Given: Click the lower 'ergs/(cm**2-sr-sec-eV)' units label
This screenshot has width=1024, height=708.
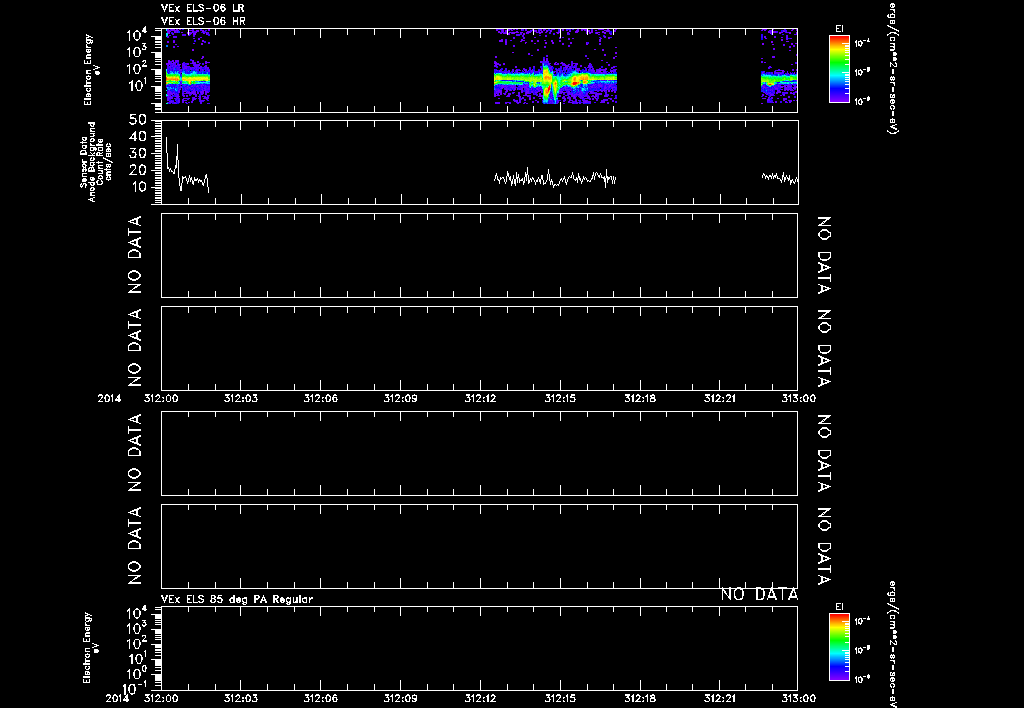Looking at the screenshot, I should click(x=893, y=645).
